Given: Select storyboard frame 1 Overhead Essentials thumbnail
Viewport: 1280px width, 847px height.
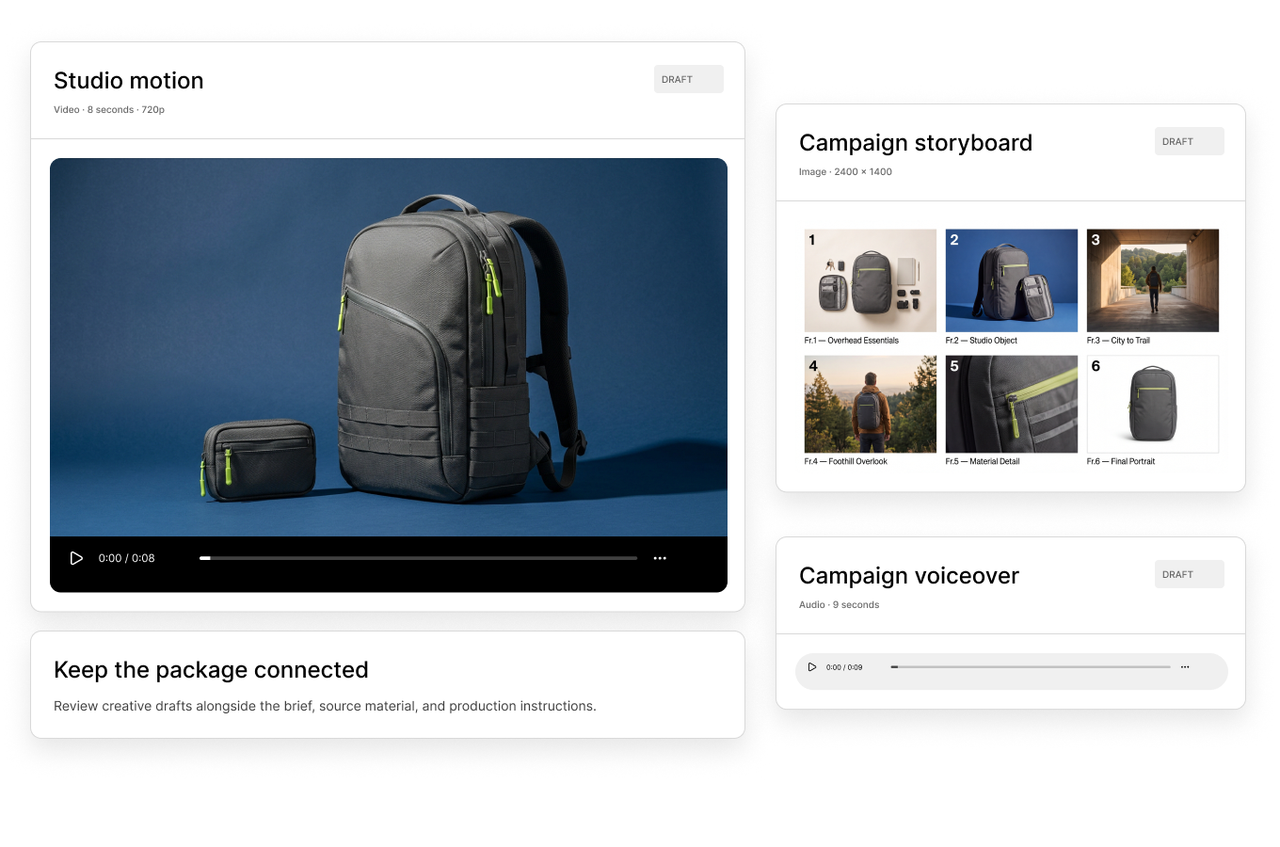Looking at the screenshot, I should tap(870, 280).
